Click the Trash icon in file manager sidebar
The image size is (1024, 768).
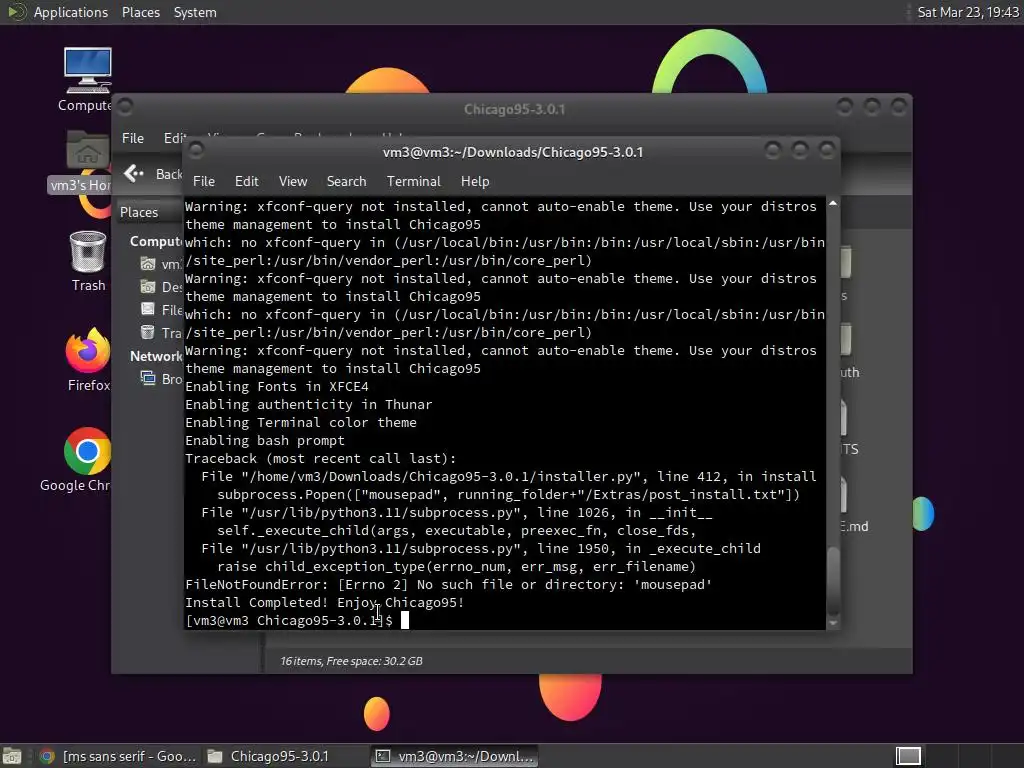[148, 332]
